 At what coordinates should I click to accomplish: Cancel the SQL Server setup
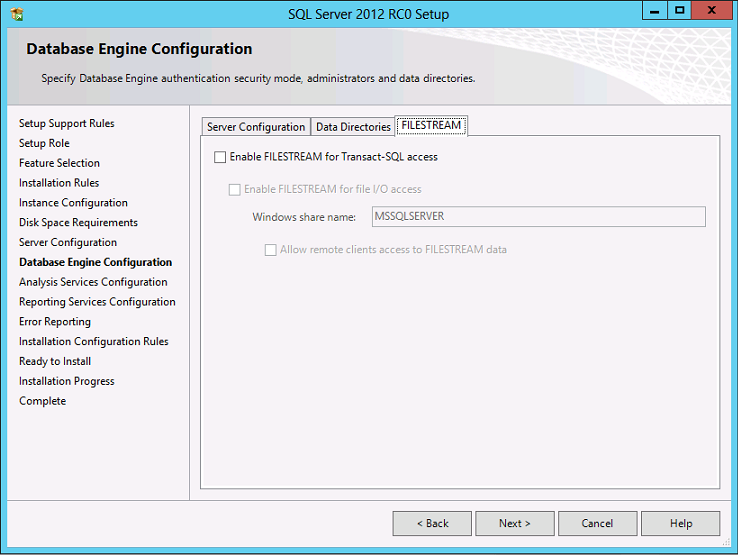click(598, 523)
